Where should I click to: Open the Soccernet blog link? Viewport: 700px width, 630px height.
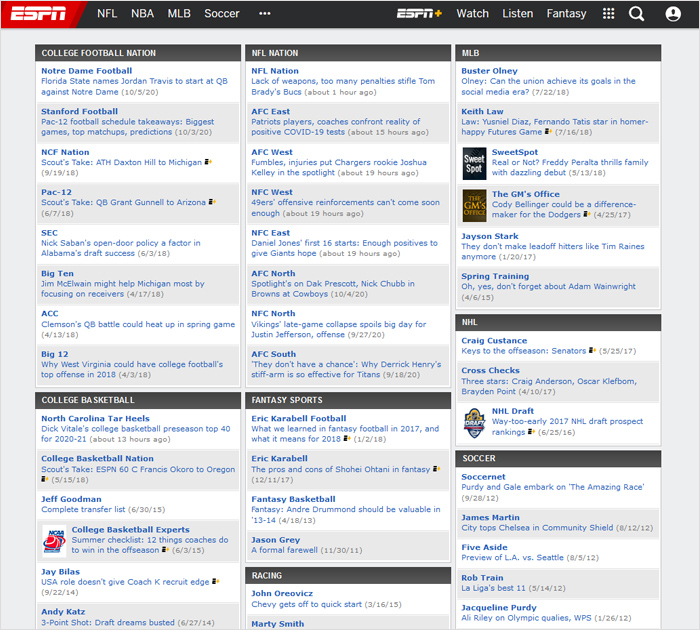point(483,476)
